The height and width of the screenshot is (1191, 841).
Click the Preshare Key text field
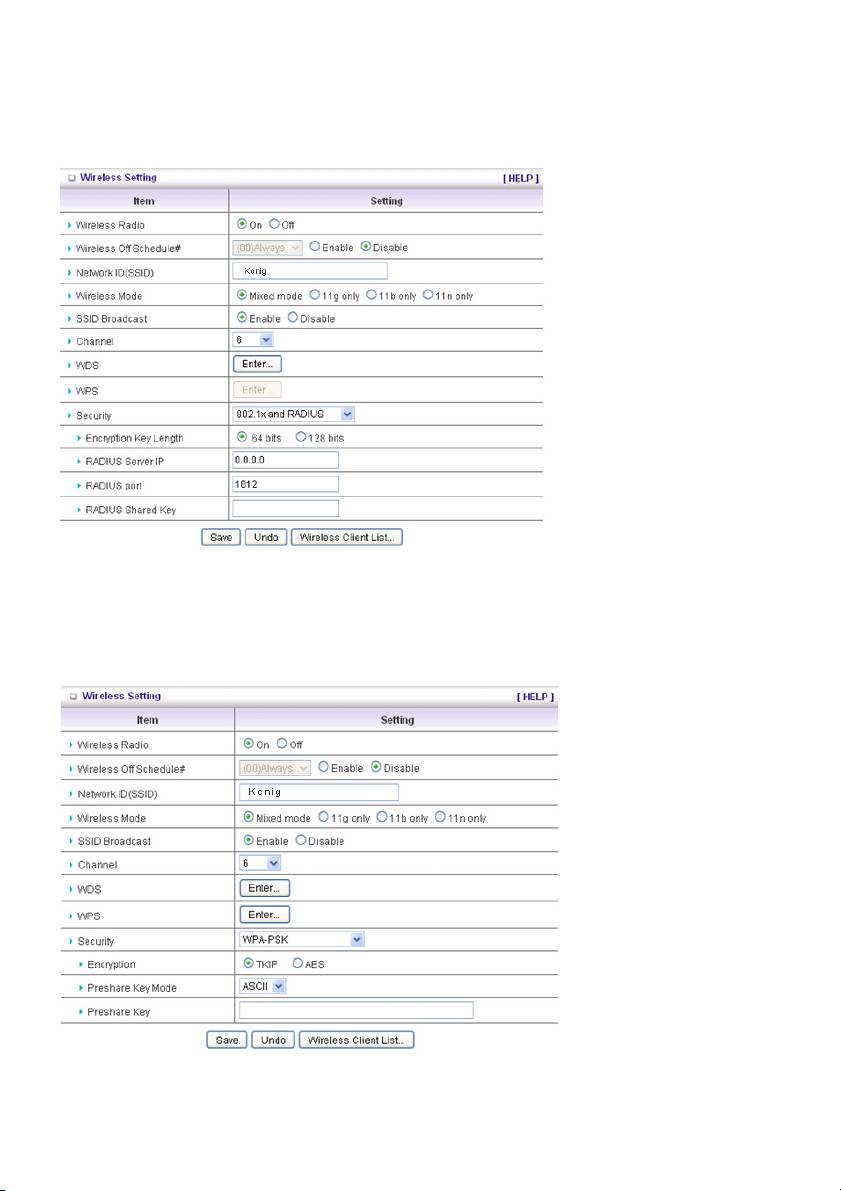355,1011
